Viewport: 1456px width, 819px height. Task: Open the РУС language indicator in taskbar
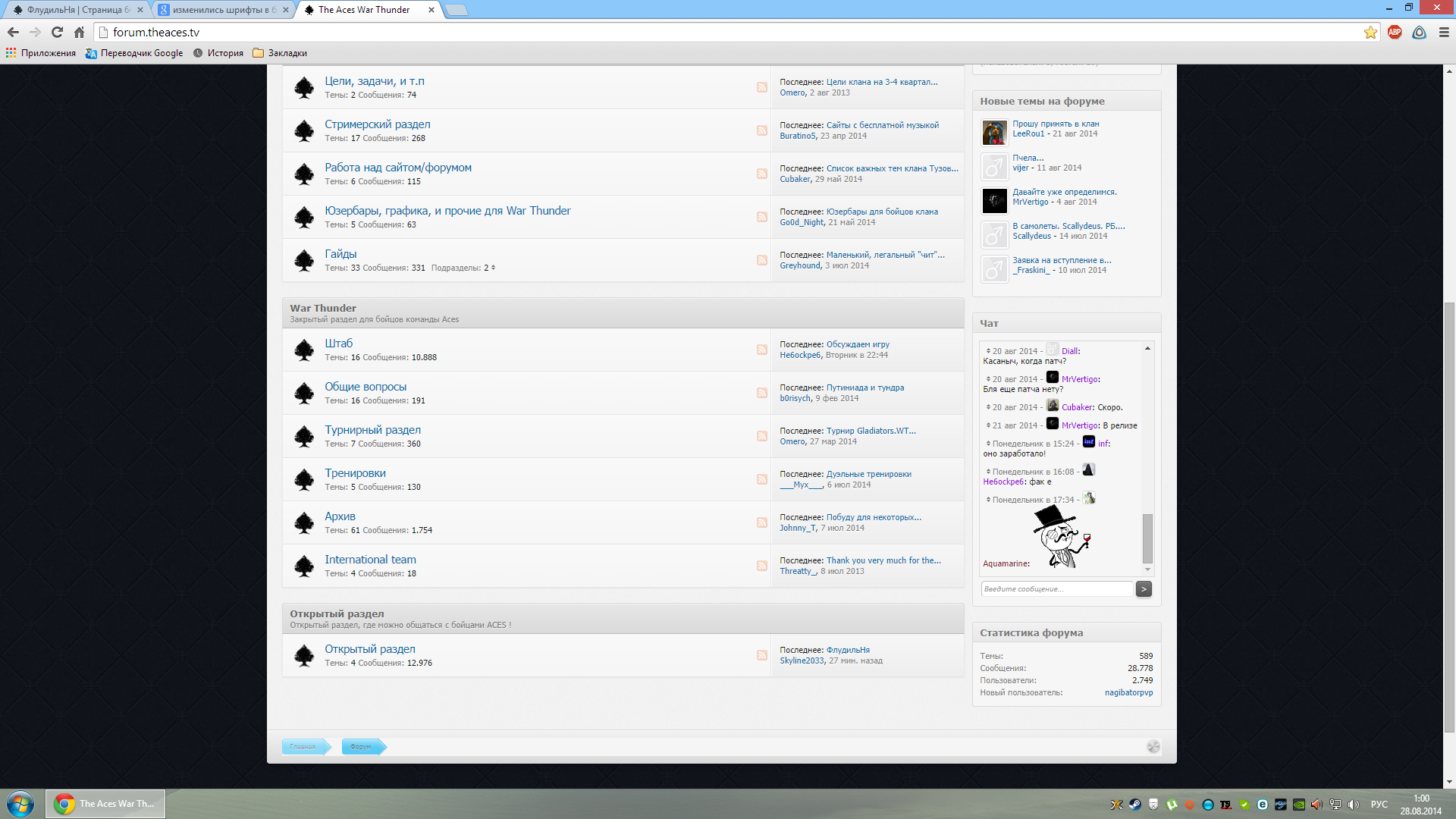point(1379,805)
